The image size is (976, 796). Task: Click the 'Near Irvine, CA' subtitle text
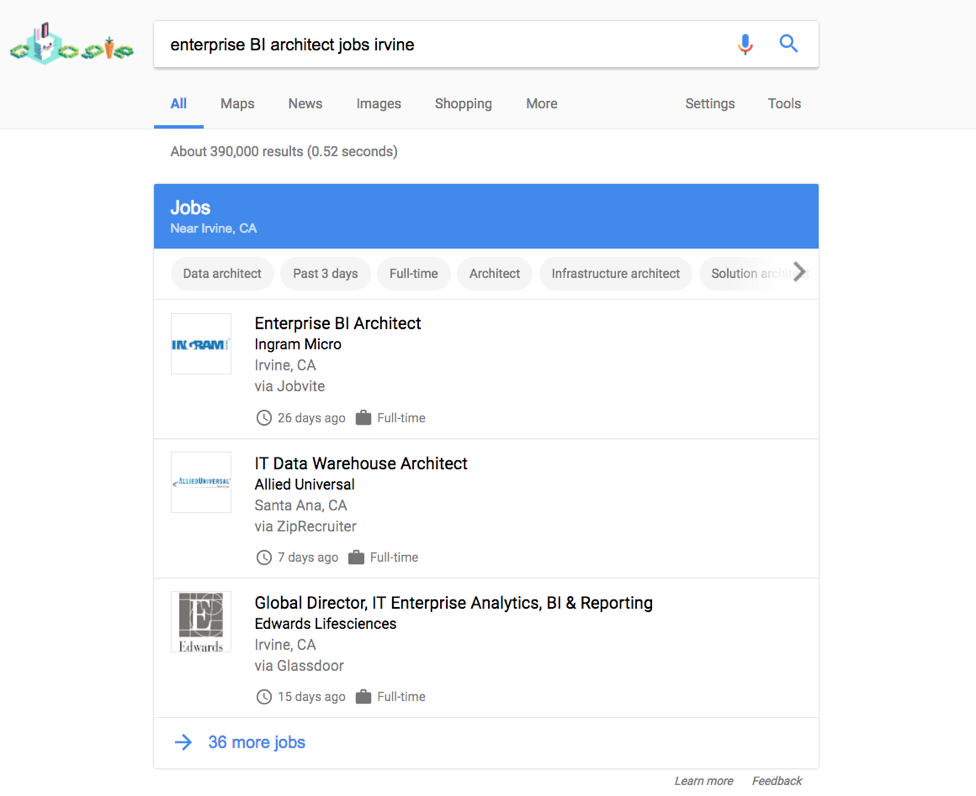coord(214,228)
